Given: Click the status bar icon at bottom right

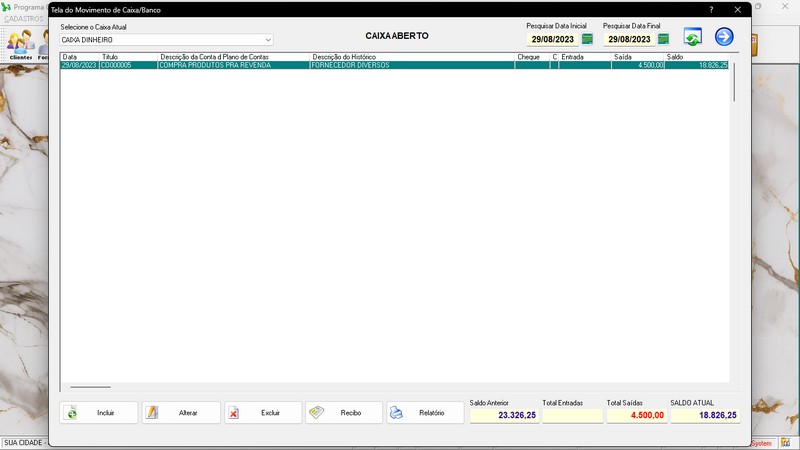Looking at the screenshot, I should pos(785,443).
